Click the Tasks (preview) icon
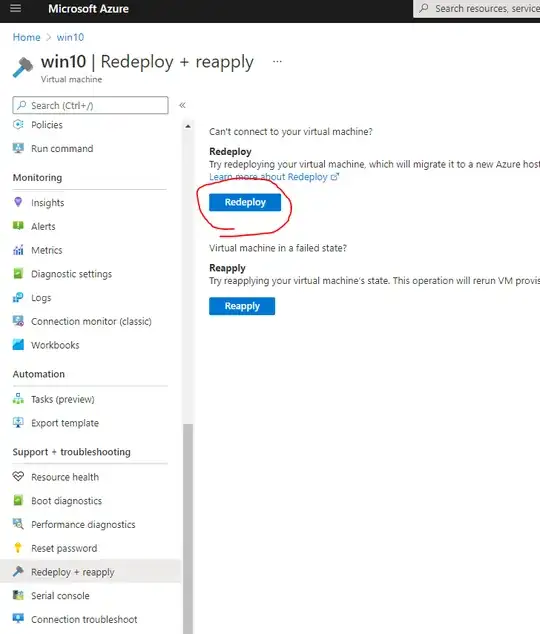 (18, 399)
